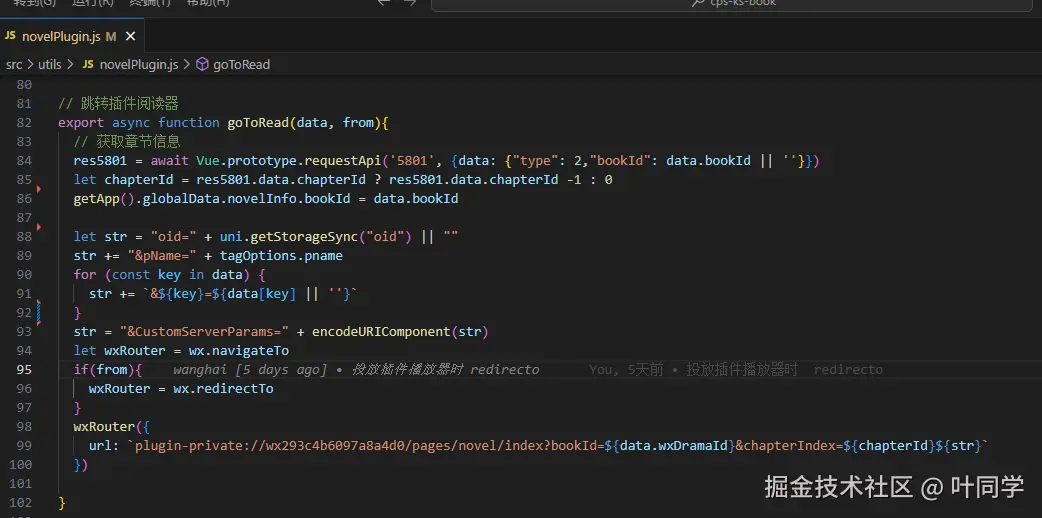
Task: Click the 'You, 5天前' blame annotation
Action: (625, 370)
